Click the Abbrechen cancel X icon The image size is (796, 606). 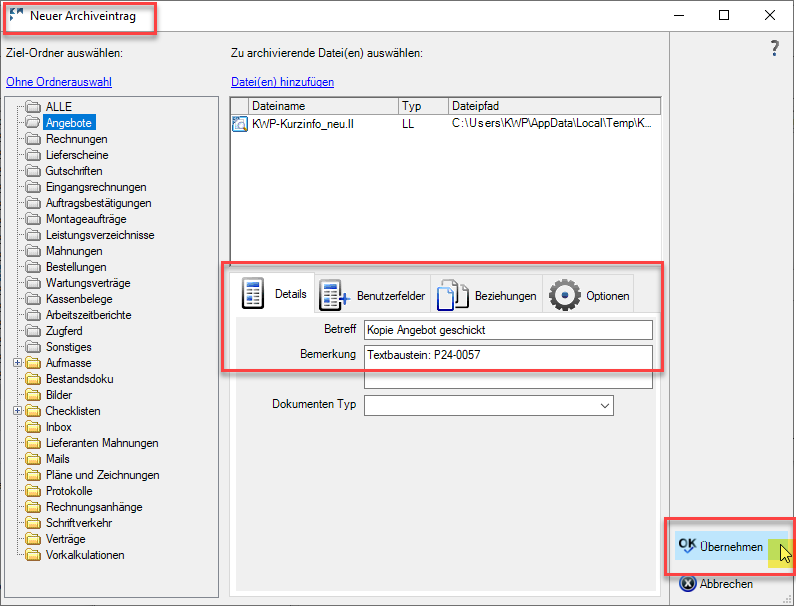[687, 584]
